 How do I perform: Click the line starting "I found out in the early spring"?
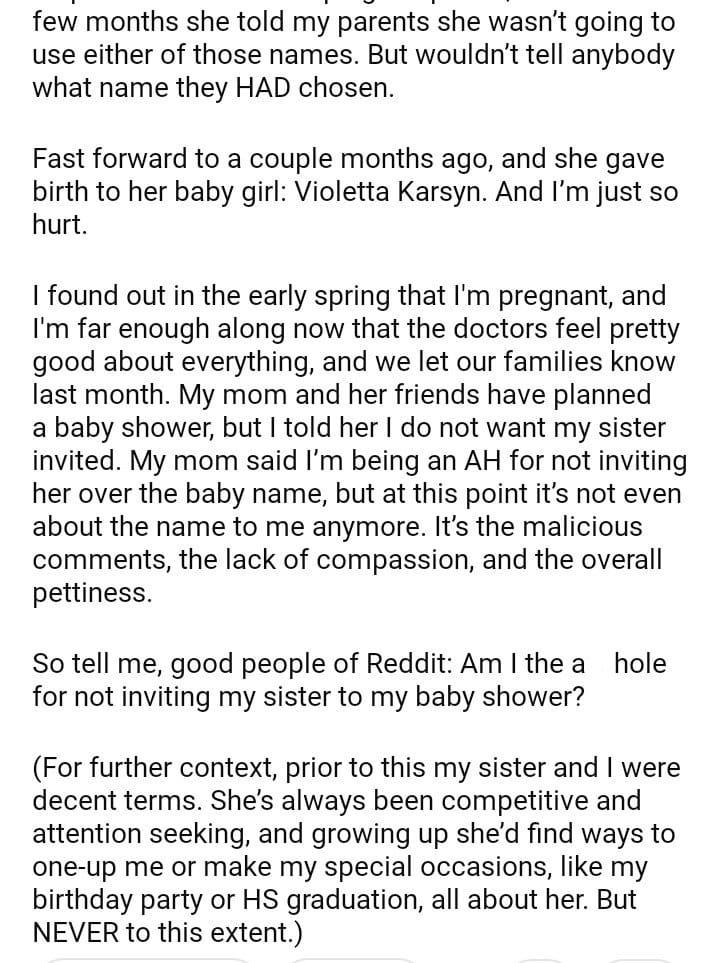pos(348,296)
